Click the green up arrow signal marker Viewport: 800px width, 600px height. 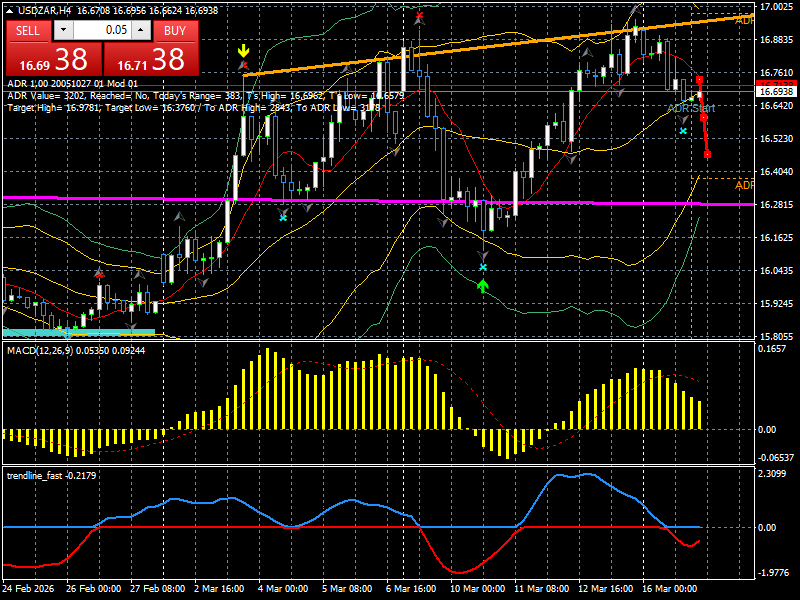(483, 286)
